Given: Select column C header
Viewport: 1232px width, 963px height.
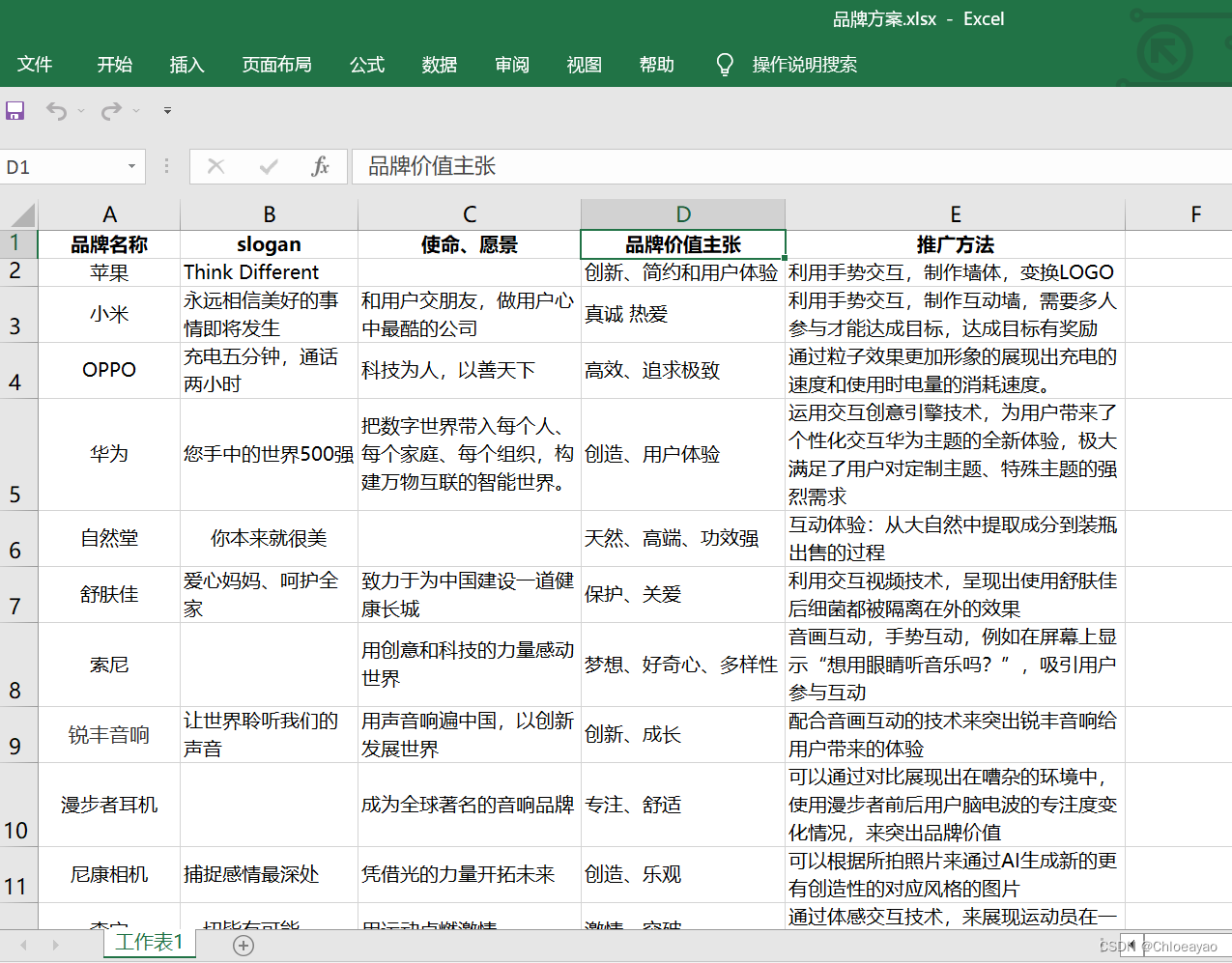Looking at the screenshot, I should [470, 214].
